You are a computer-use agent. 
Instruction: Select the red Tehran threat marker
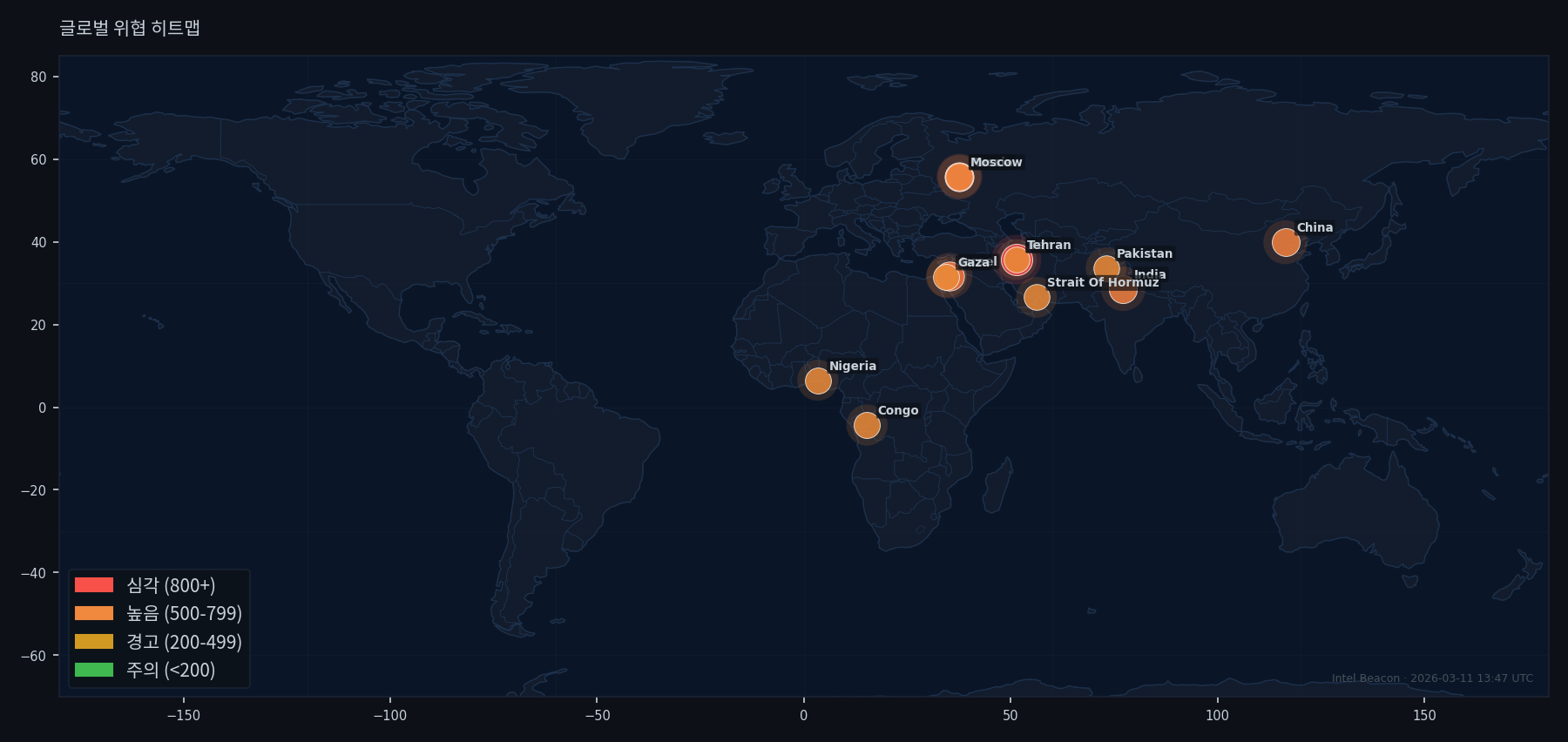point(1016,260)
